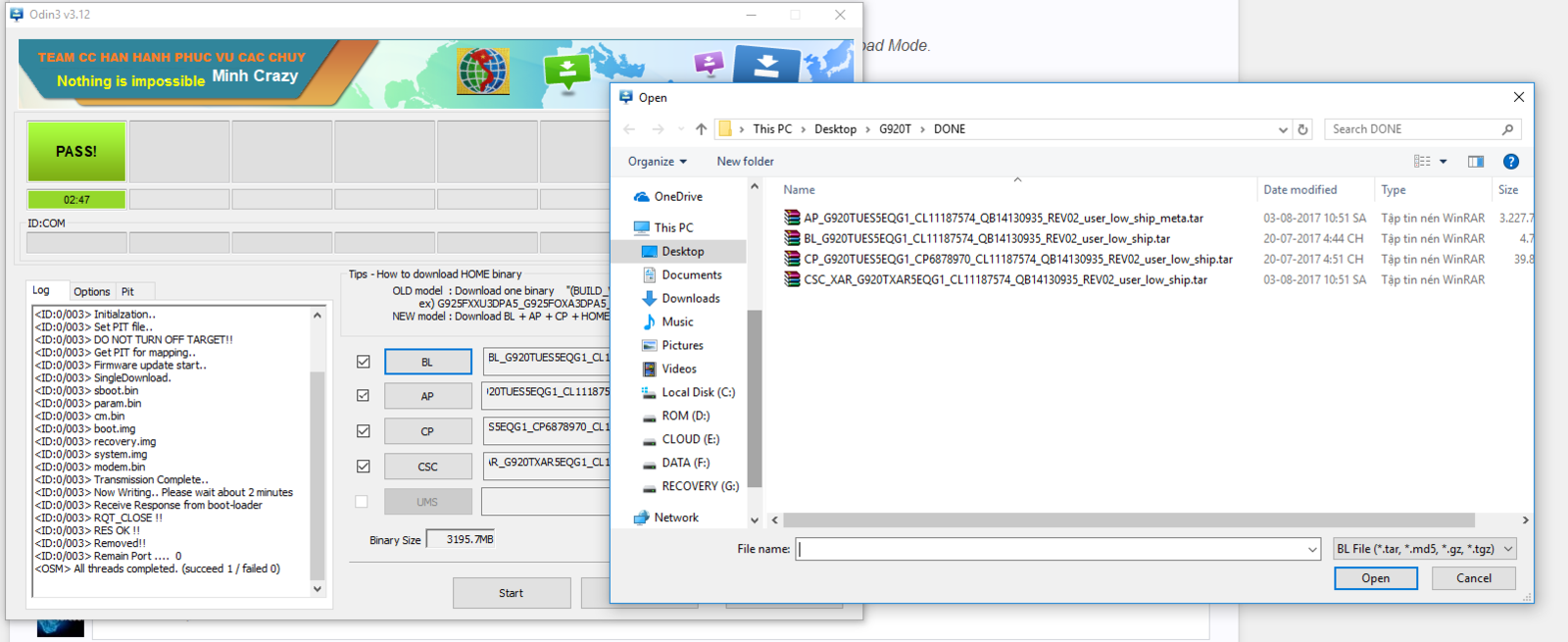Viewport: 1568px width, 642px height.
Task: Cancel the Open dialog
Action: [1473, 578]
